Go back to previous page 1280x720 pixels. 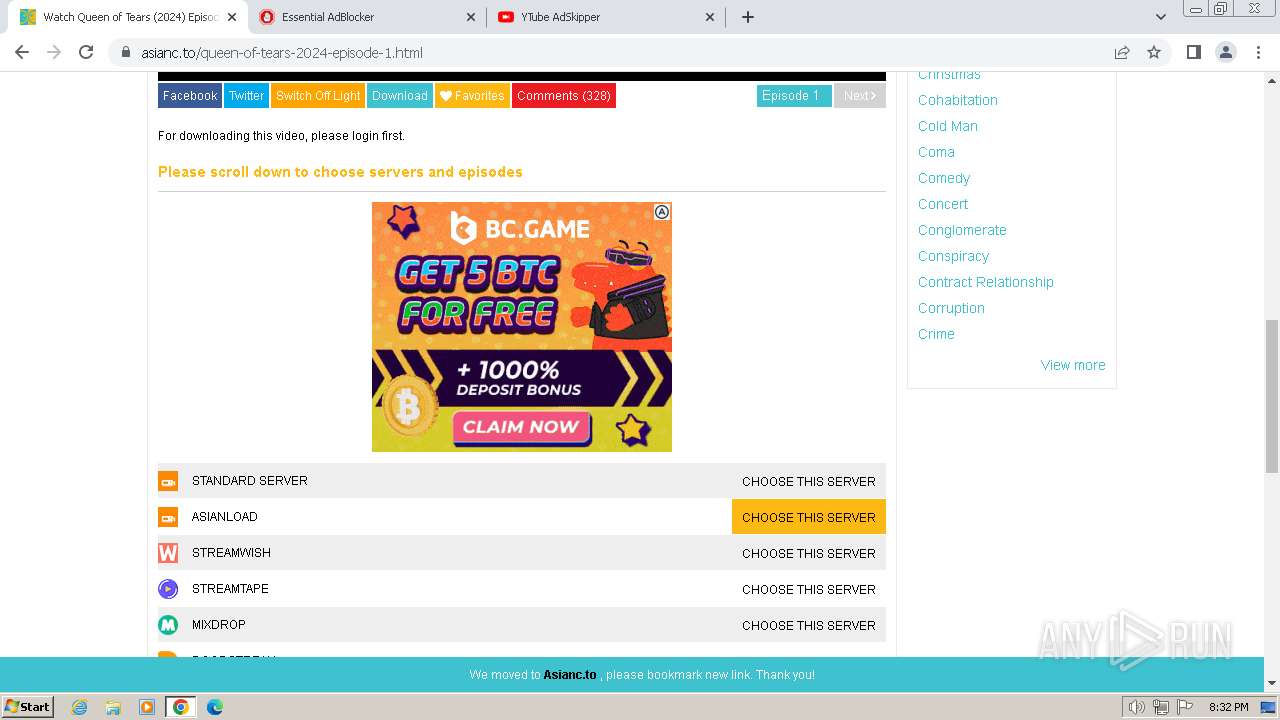click(x=22, y=52)
